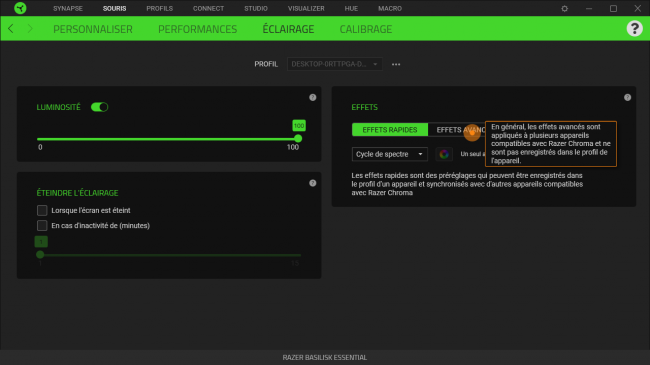Toggle the Luminosité switch off
Screen dimensions: 650x365
click(99, 107)
